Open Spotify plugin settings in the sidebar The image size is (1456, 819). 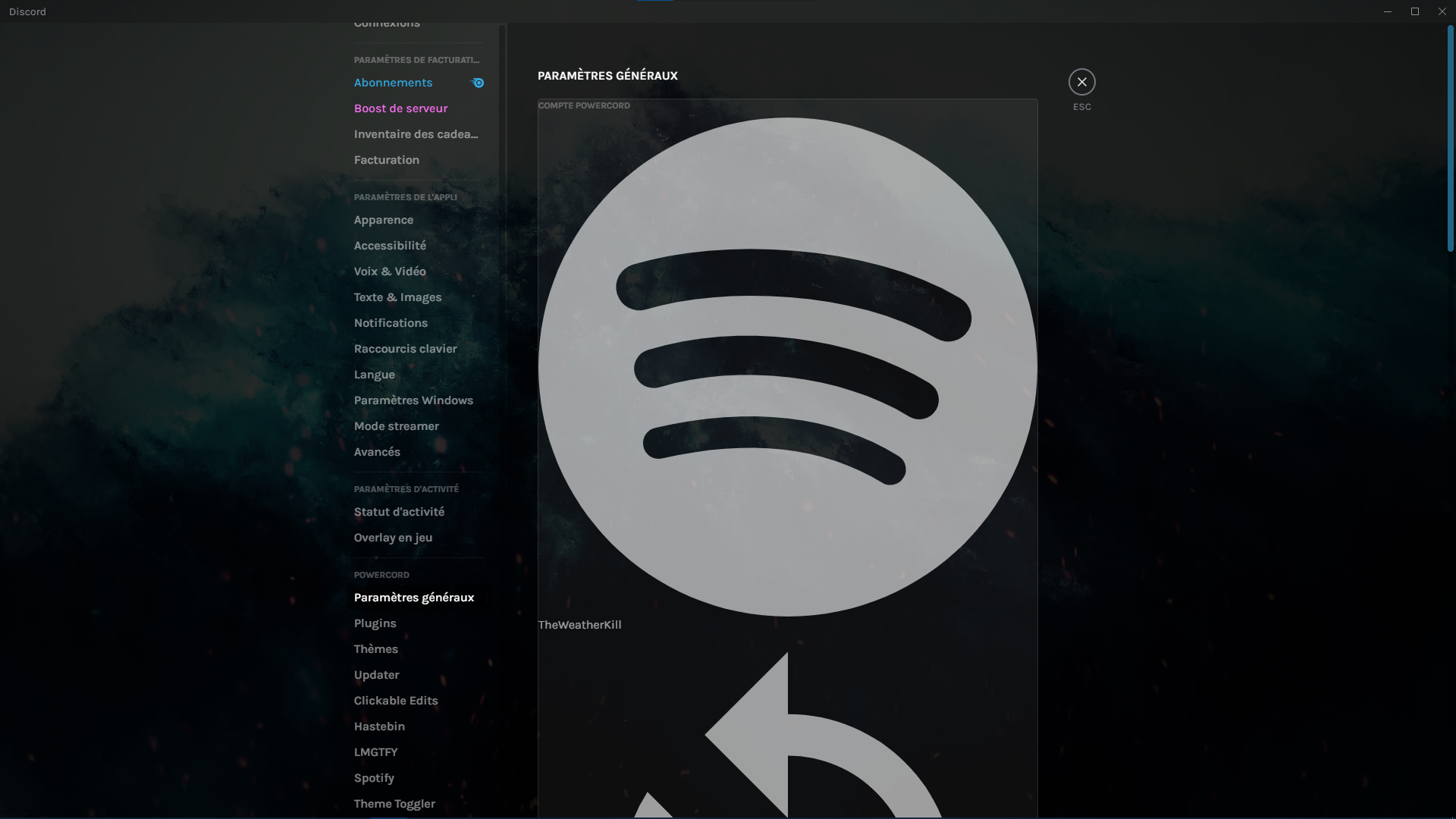point(419,778)
